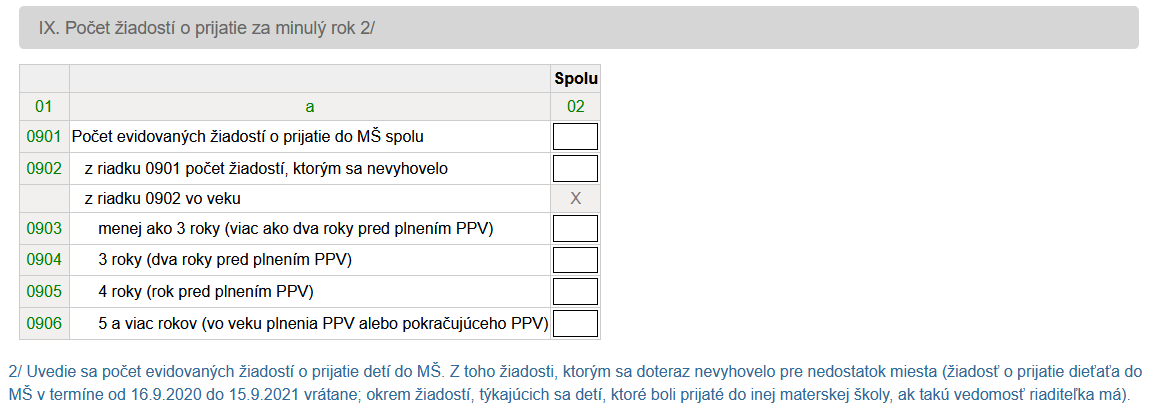Click the input field for row 0901
Screen dimensions: 1151x404
(576, 137)
